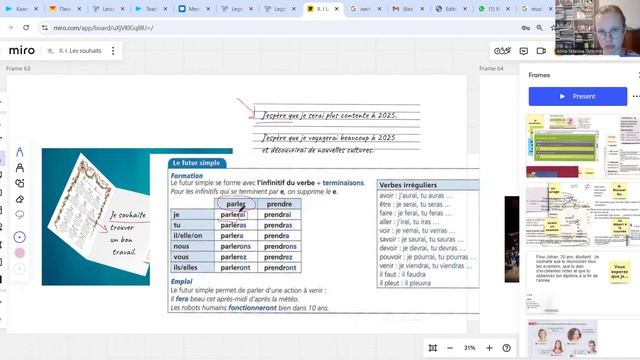640x360 pixels.
Task: Open the comments panel icon
Action: coord(524,51)
